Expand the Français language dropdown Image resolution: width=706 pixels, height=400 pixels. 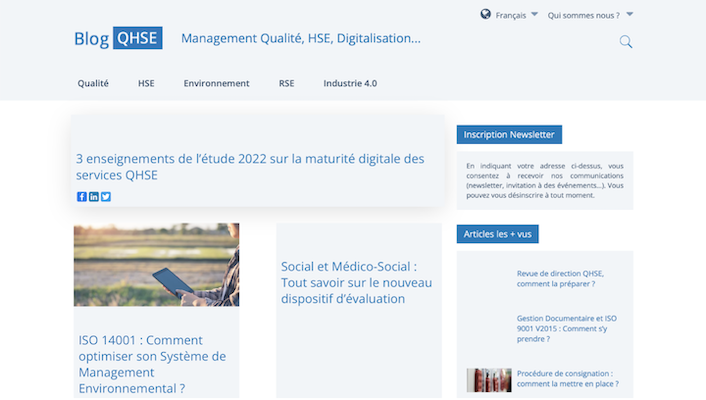[x=534, y=14]
